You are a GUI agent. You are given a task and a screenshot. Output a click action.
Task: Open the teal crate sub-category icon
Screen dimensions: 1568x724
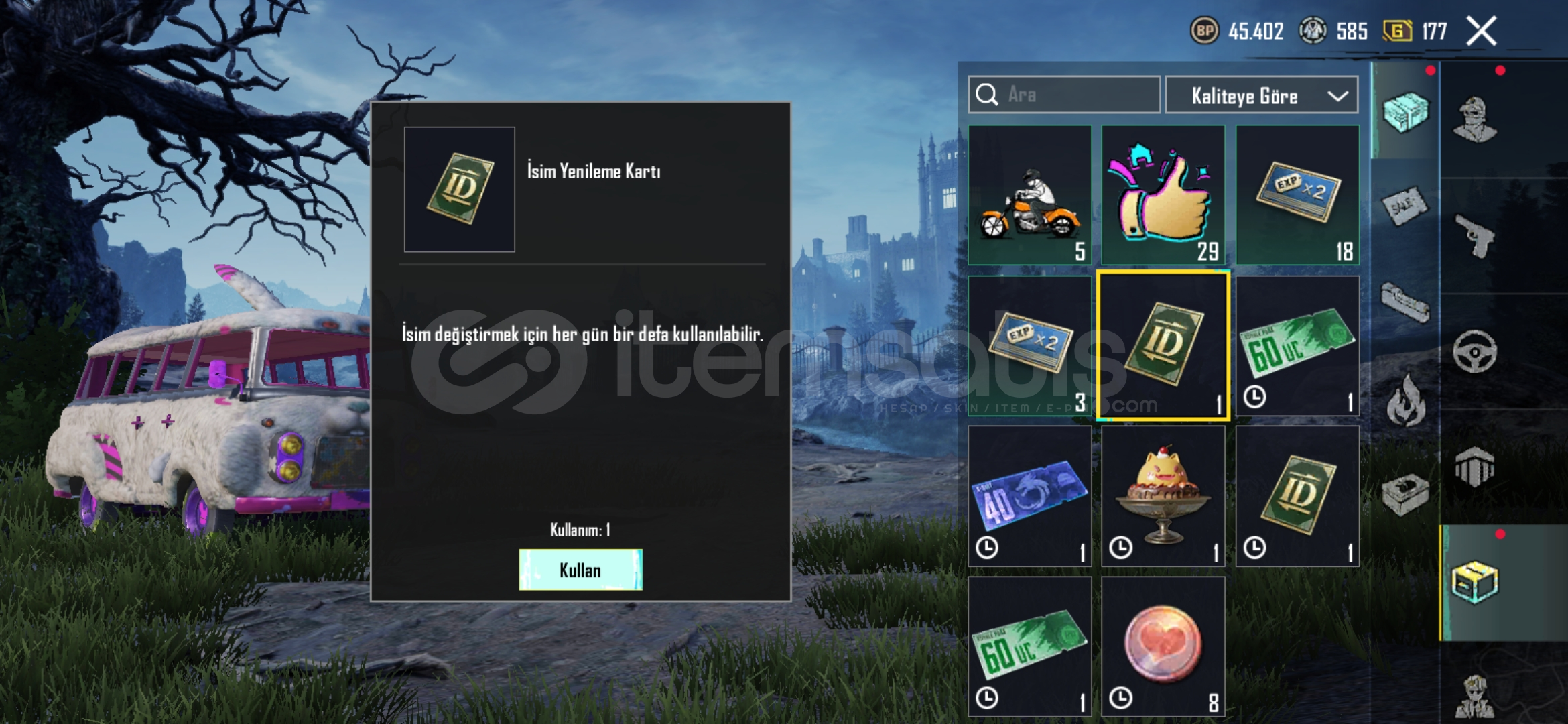tap(1405, 112)
